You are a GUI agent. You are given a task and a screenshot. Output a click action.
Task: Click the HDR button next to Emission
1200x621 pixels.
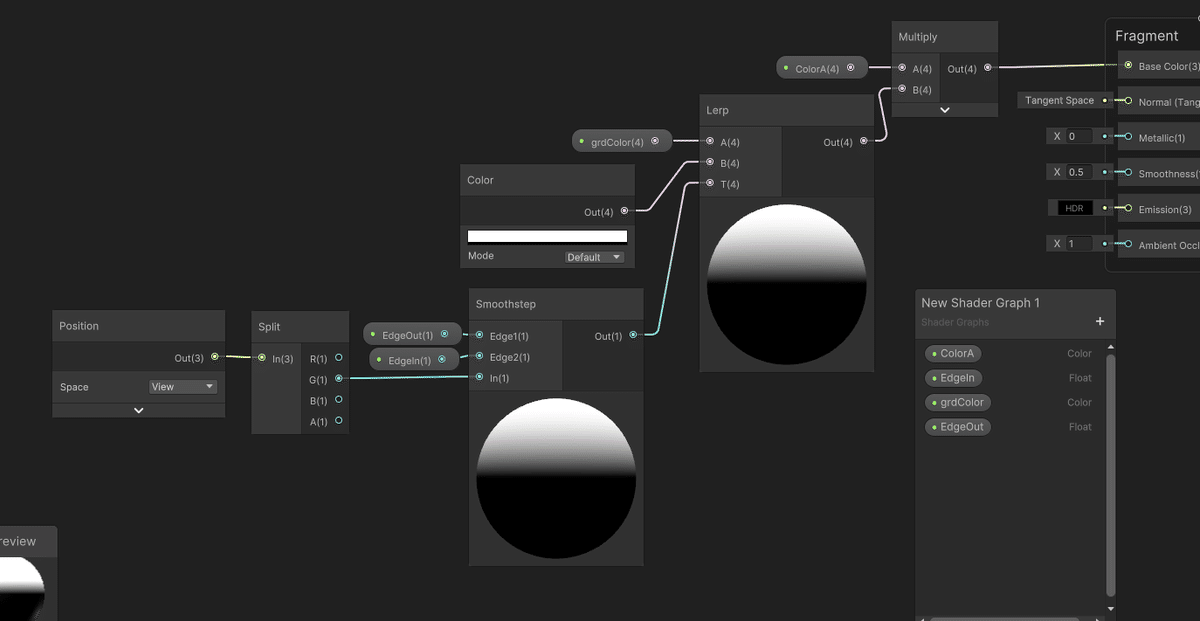pos(1074,208)
